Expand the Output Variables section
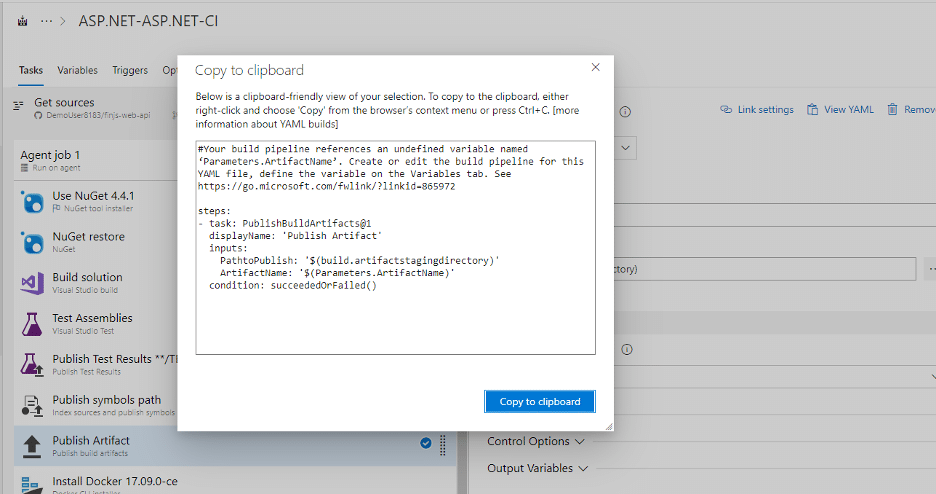The height and width of the screenshot is (494, 936). 537,468
